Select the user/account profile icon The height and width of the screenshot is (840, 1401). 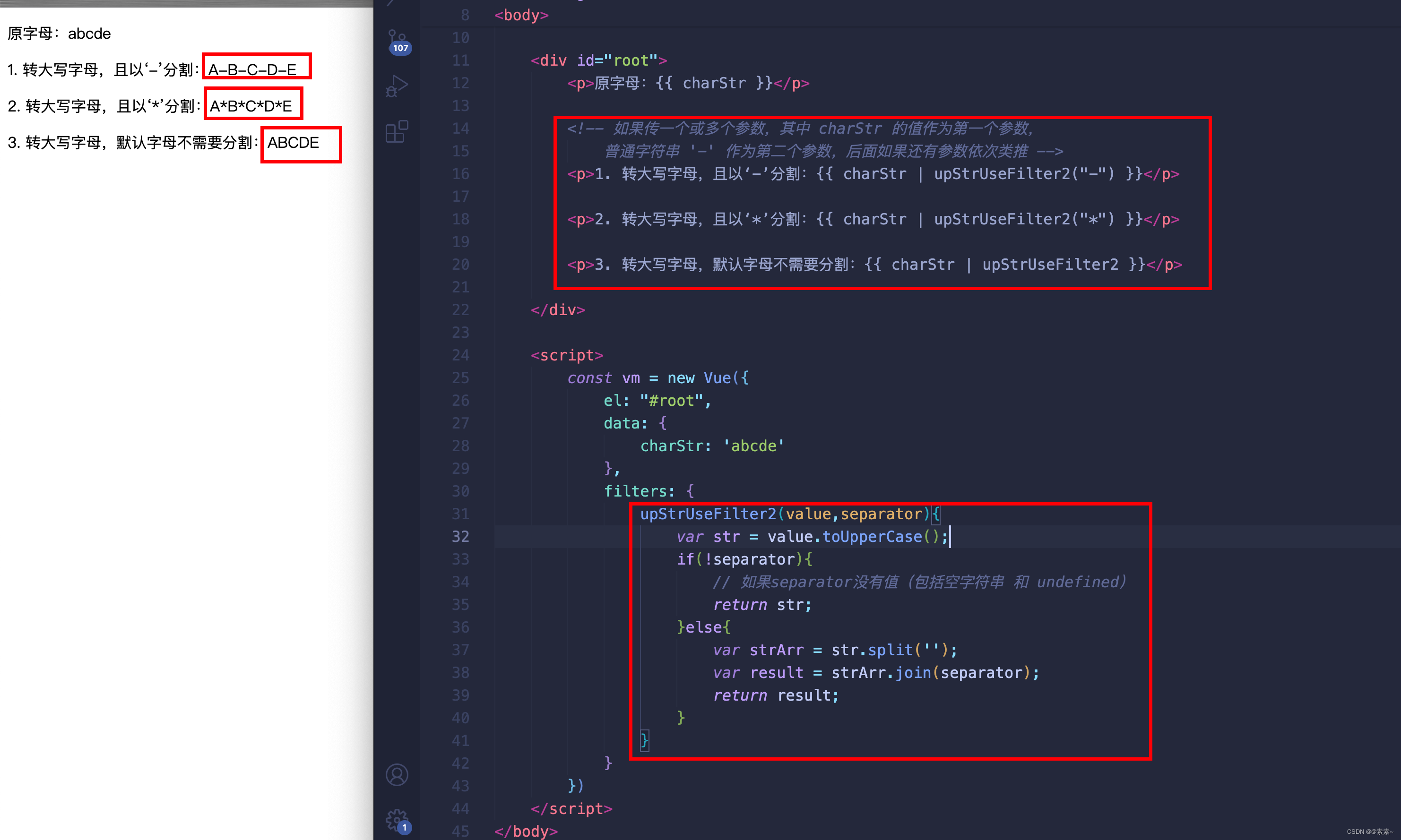pos(396,775)
